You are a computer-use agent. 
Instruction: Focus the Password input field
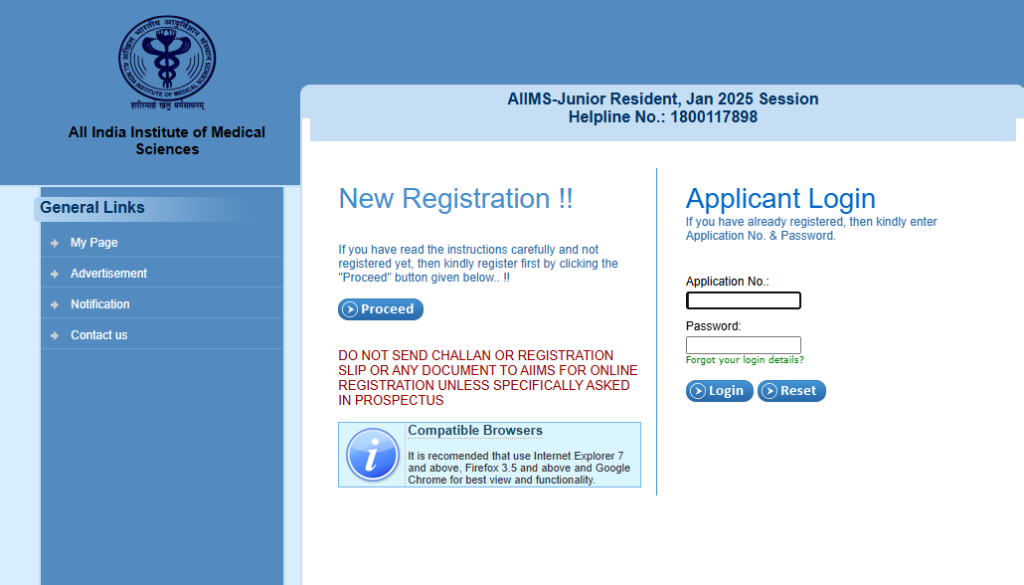coord(743,345)
